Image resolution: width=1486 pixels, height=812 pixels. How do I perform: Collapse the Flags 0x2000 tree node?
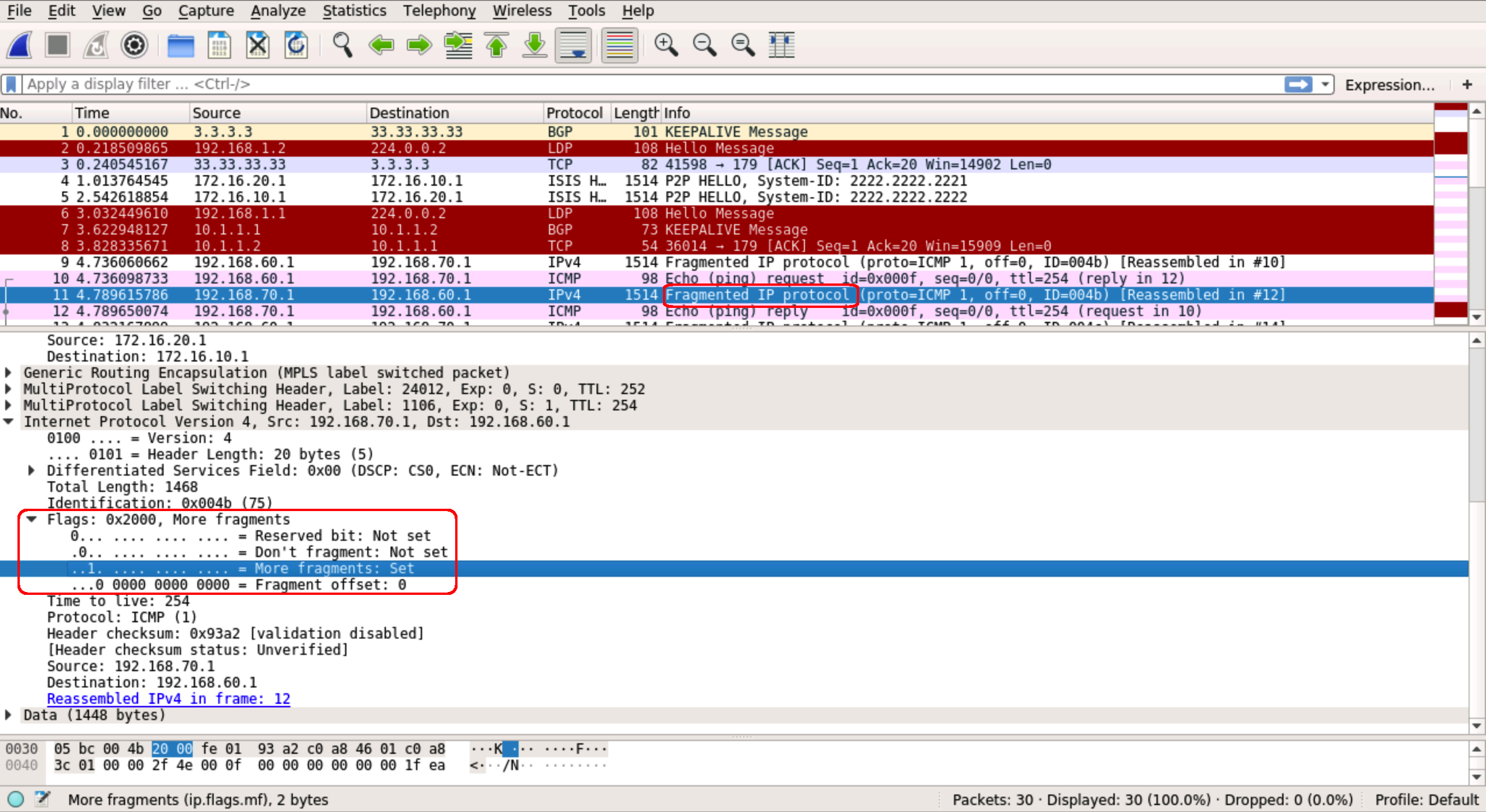32,519
